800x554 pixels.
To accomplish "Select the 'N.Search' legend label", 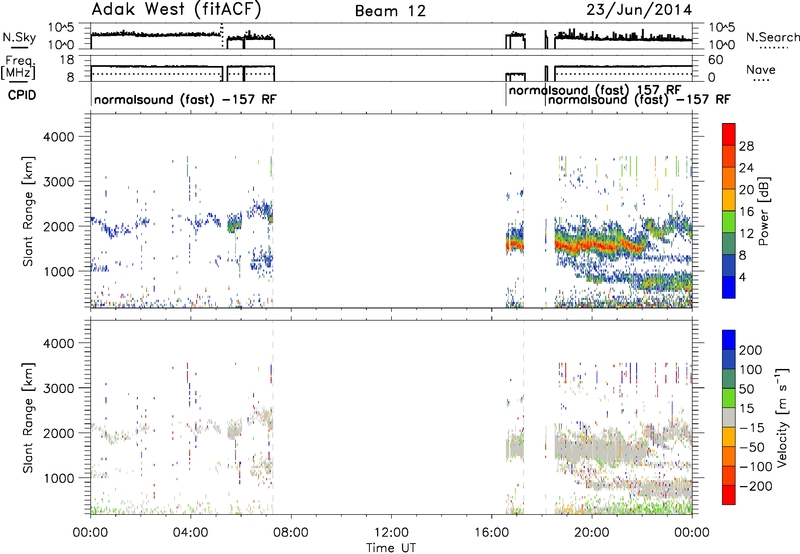I will [772, 37].
